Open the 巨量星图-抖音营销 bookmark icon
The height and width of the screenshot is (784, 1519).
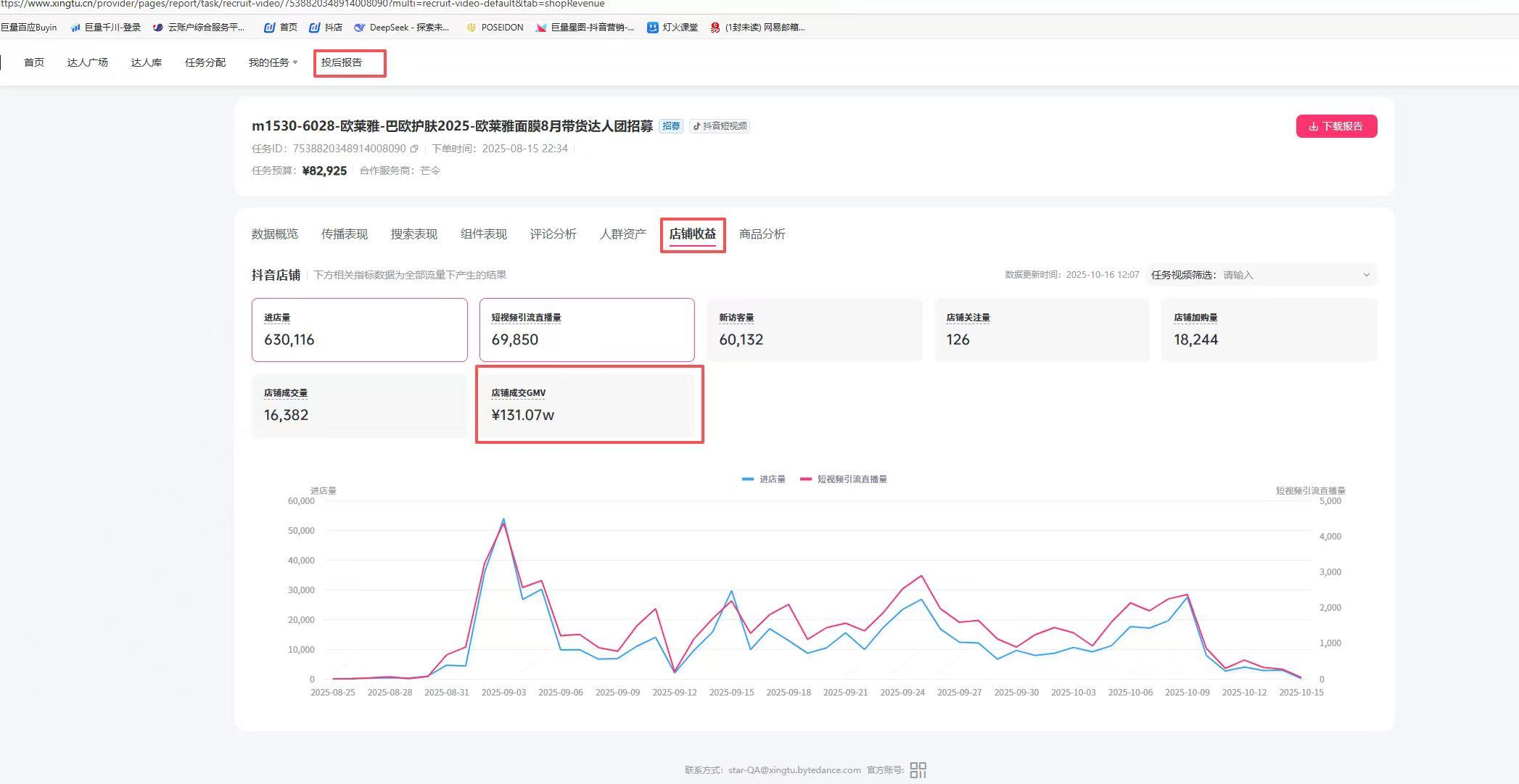540,28
